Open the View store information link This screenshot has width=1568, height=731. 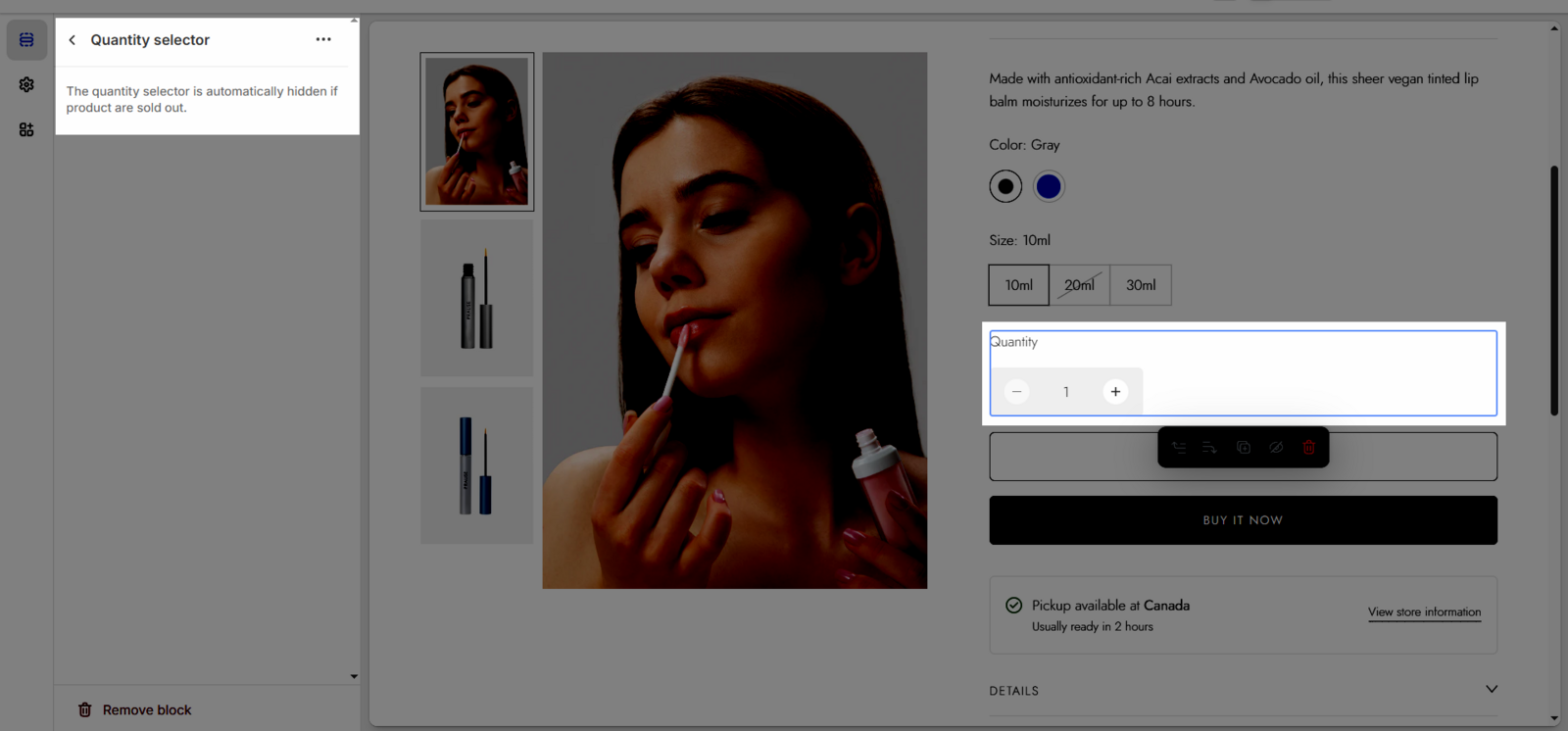[1424, 612]
